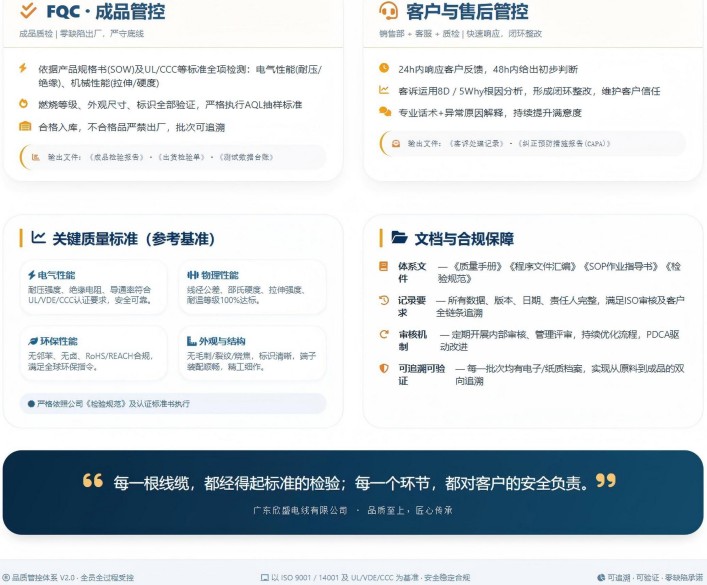Click the flame icon beside 燃烧等级 line

click(24, 103)
